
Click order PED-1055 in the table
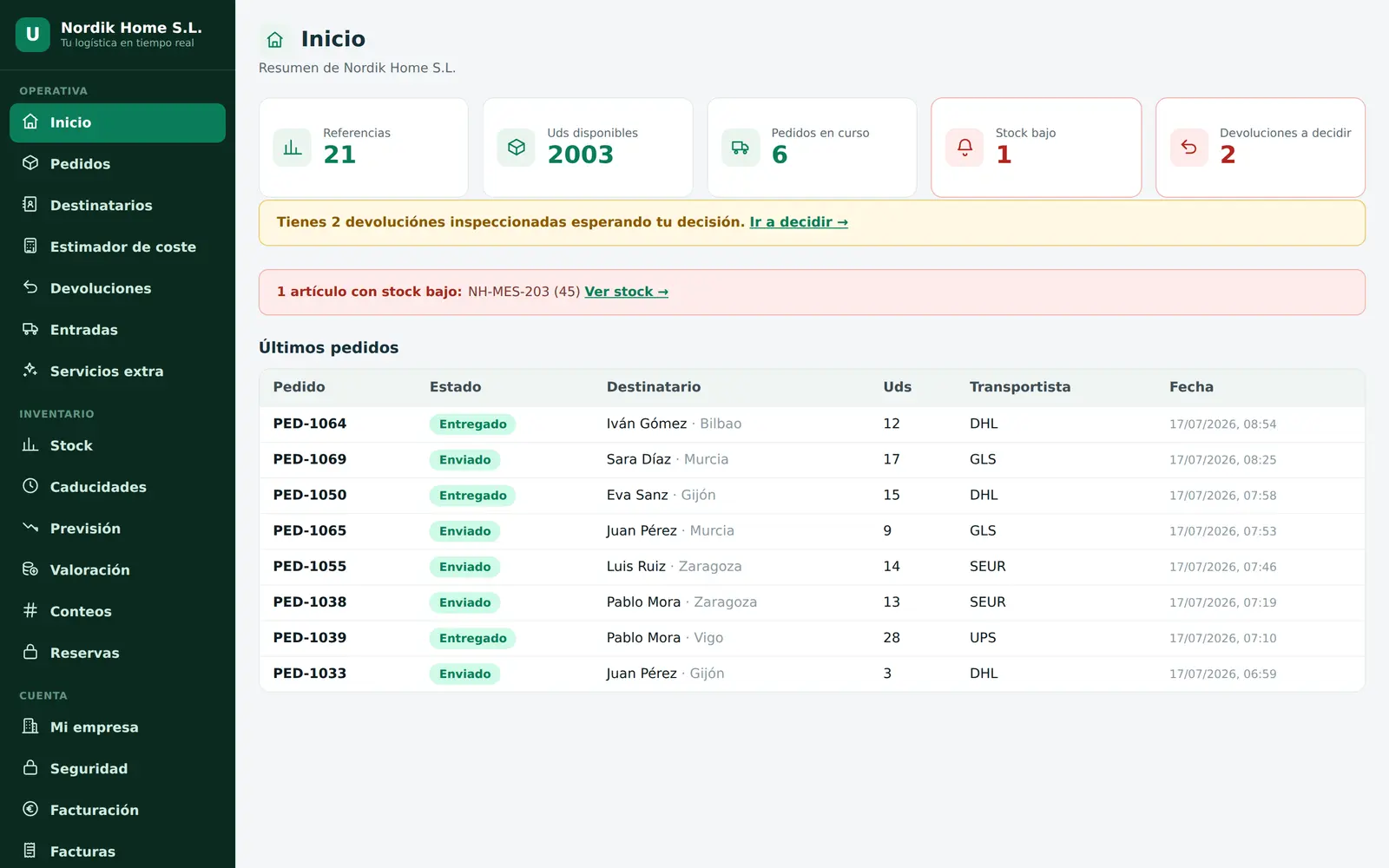[310, 566]
